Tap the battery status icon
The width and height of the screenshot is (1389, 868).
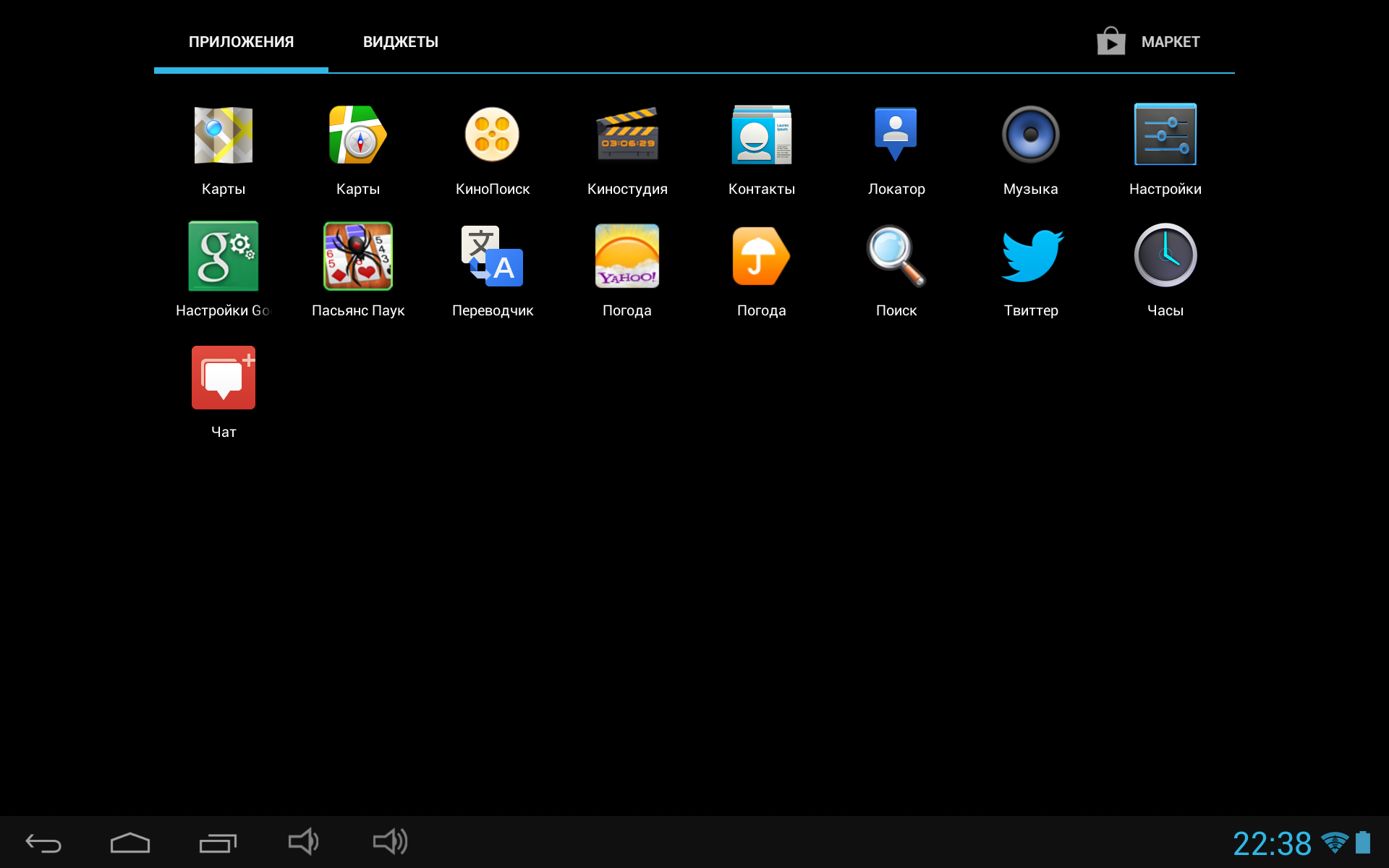point(1363,842)
